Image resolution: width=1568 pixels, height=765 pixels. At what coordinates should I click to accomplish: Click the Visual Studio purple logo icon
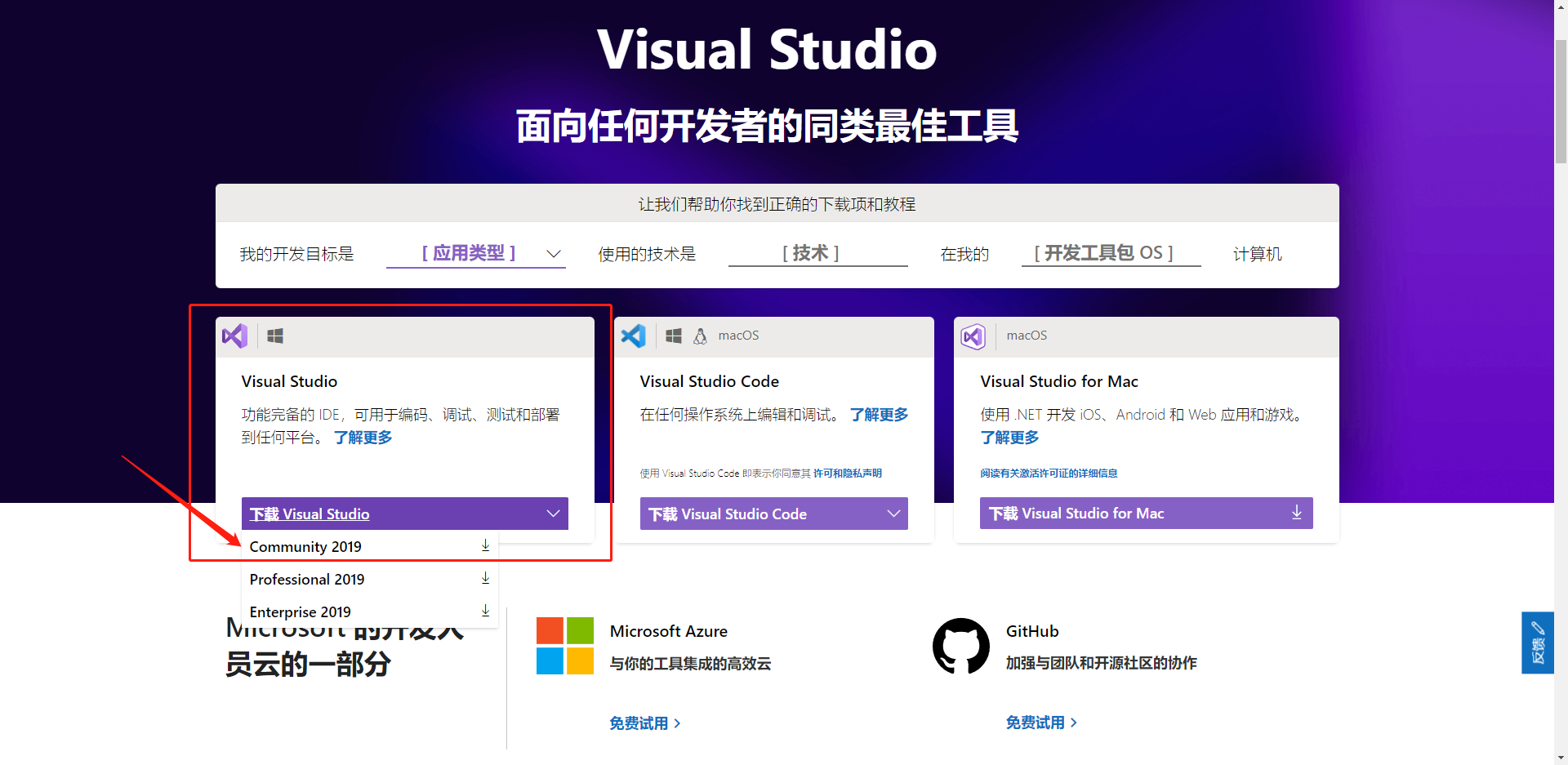234,336
